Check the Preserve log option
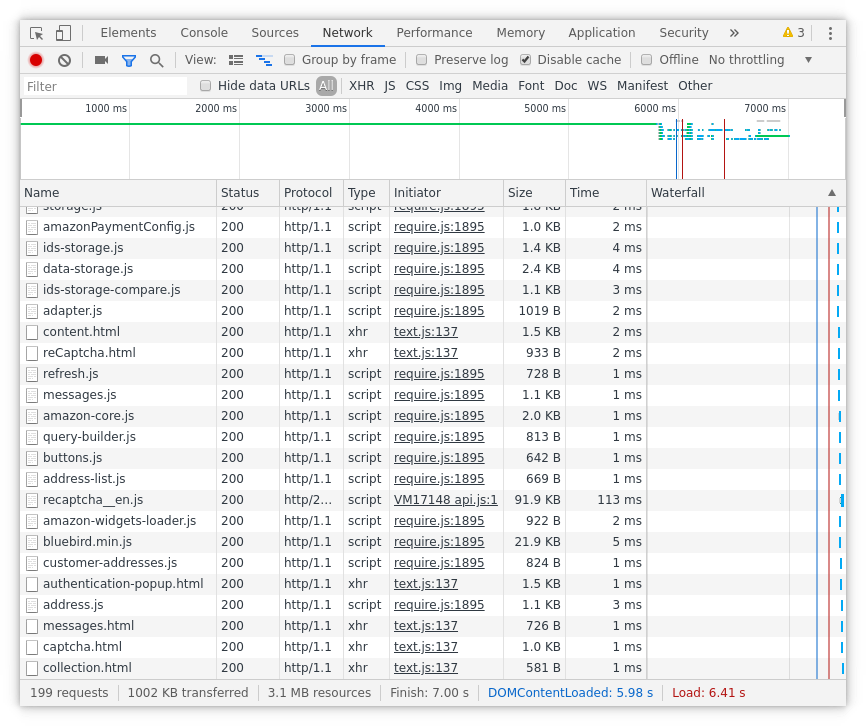Screen dimensions: 866x726 tap(421, 59)
